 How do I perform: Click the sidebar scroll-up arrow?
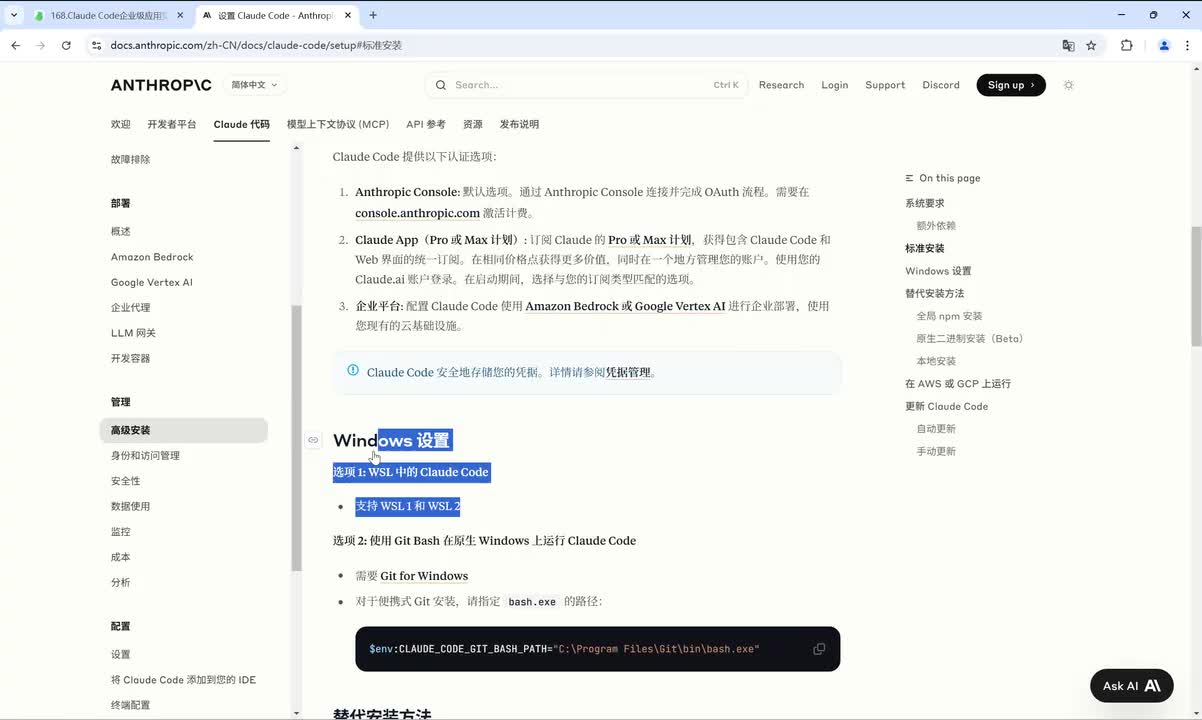point(296,149)
